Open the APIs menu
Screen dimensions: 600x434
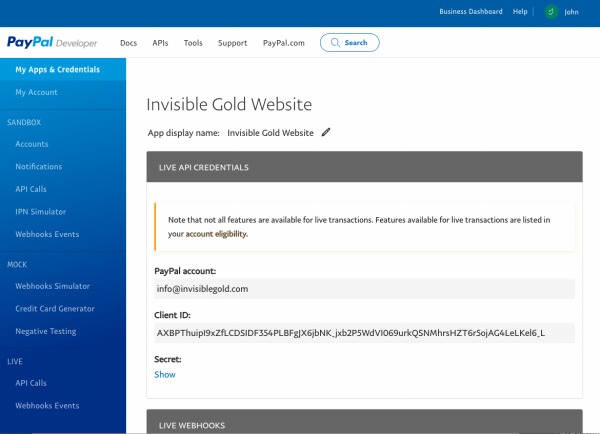point(160,43)
